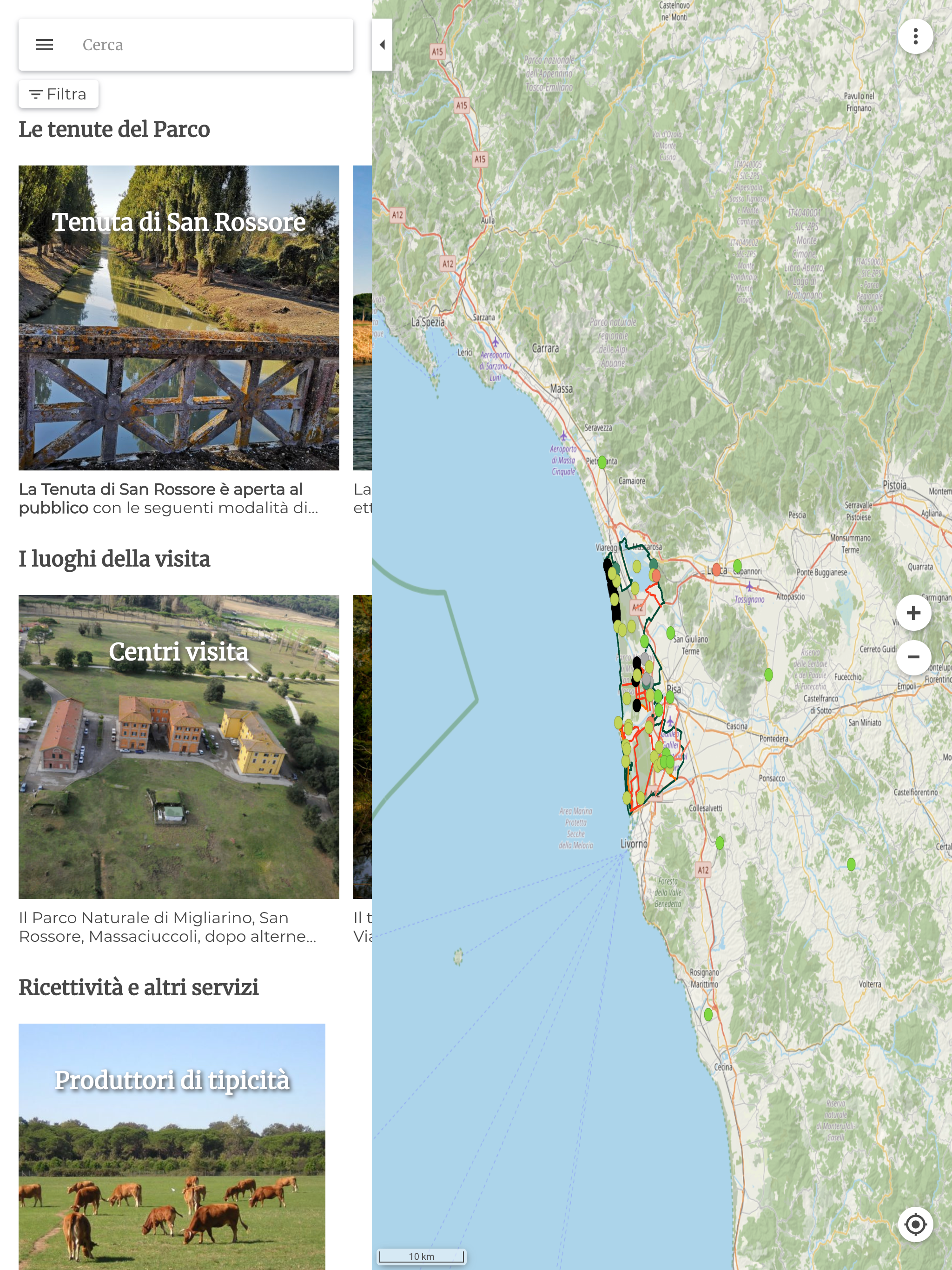952x1270 pixels.
Task: Open the hamburger menu
Action: [44, 45]
